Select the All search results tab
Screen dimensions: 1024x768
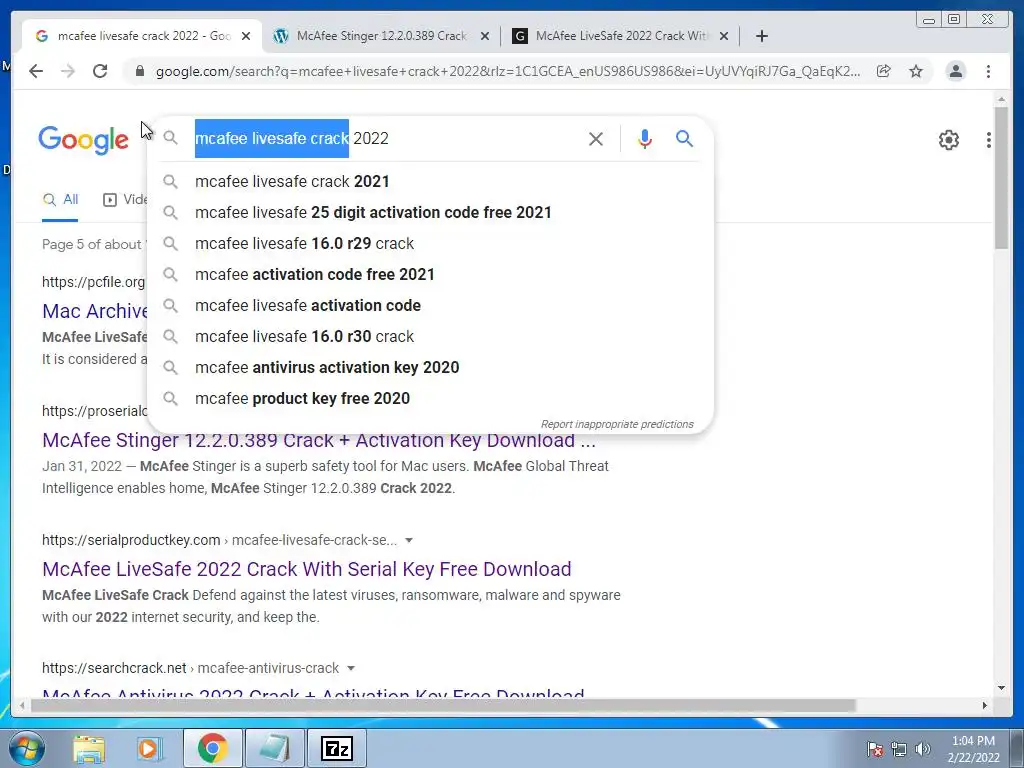point(60,200)
